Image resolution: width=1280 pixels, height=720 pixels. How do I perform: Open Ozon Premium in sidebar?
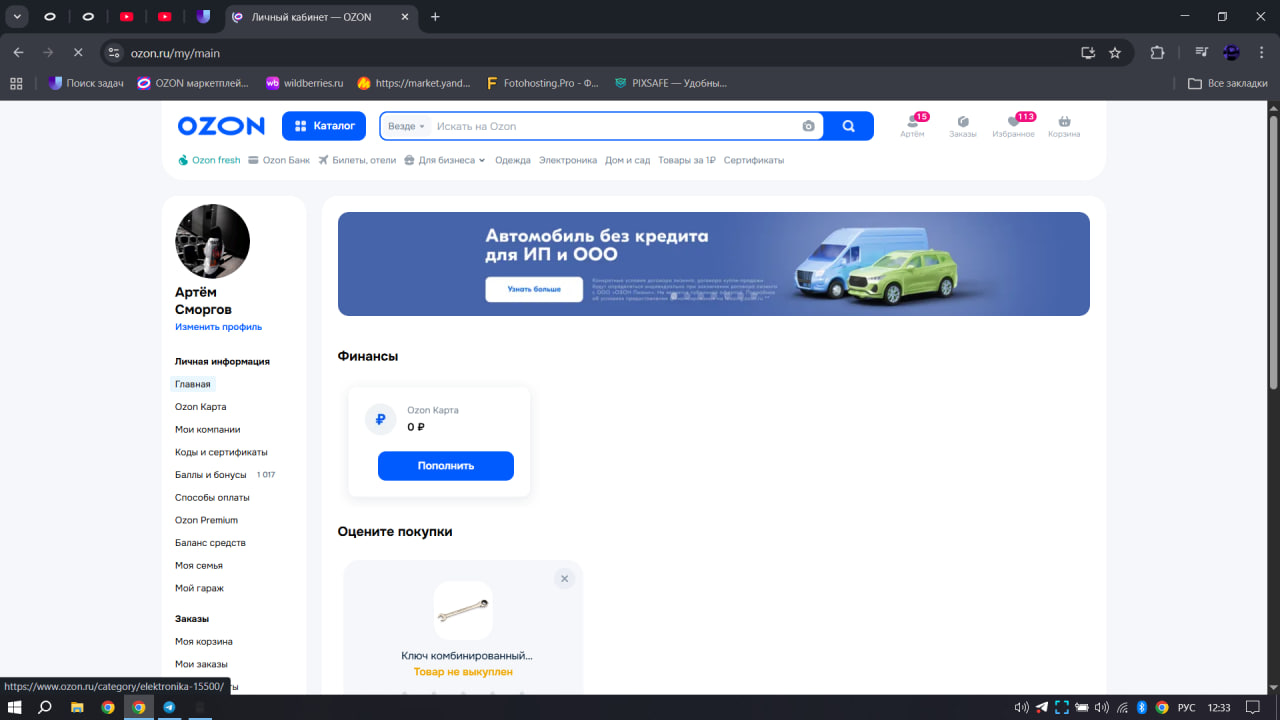pos(206,520)
